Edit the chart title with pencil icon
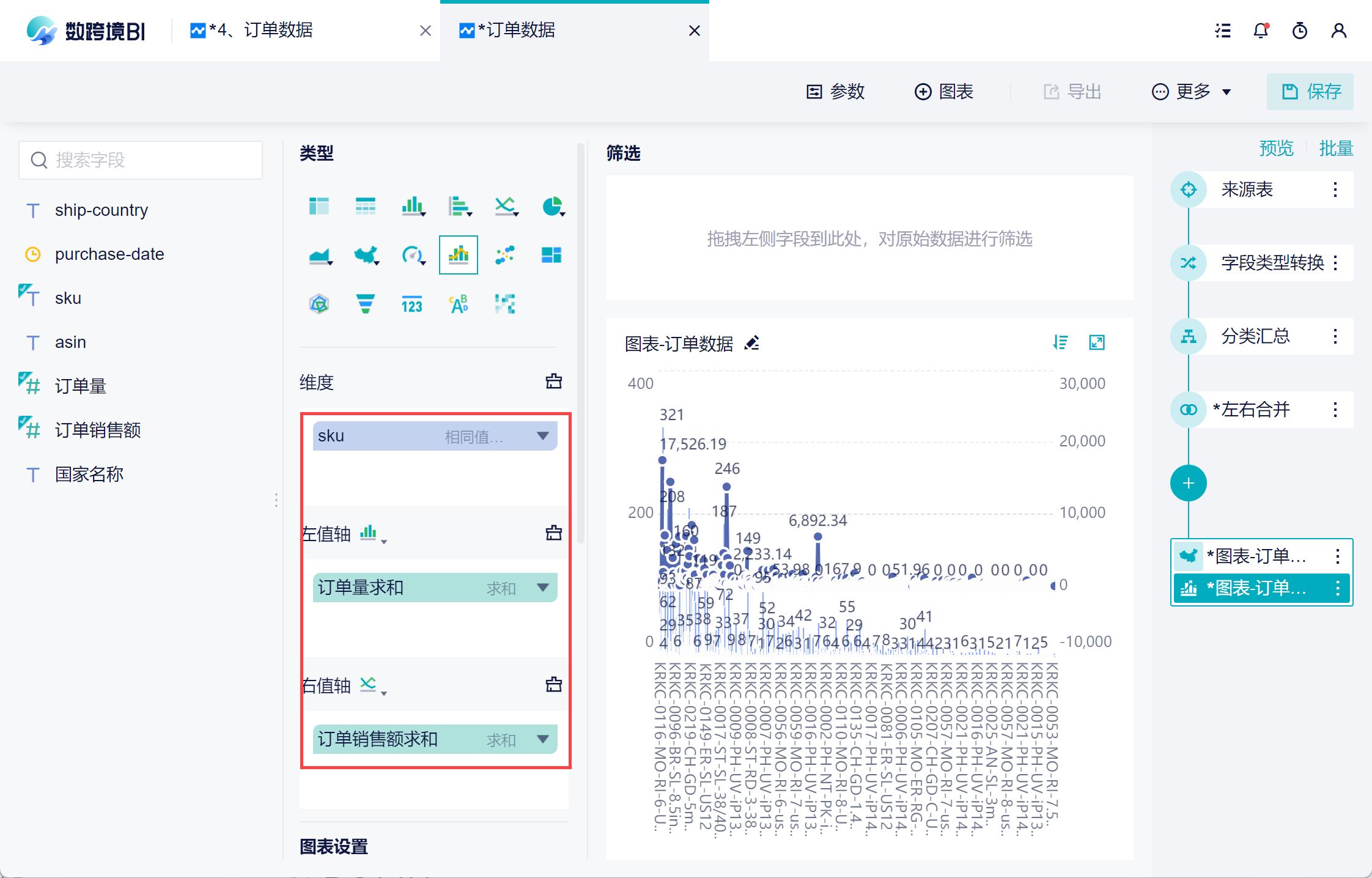Viewport: 1372px width, 878px height. pyautogui.click(x=752, y=343)
